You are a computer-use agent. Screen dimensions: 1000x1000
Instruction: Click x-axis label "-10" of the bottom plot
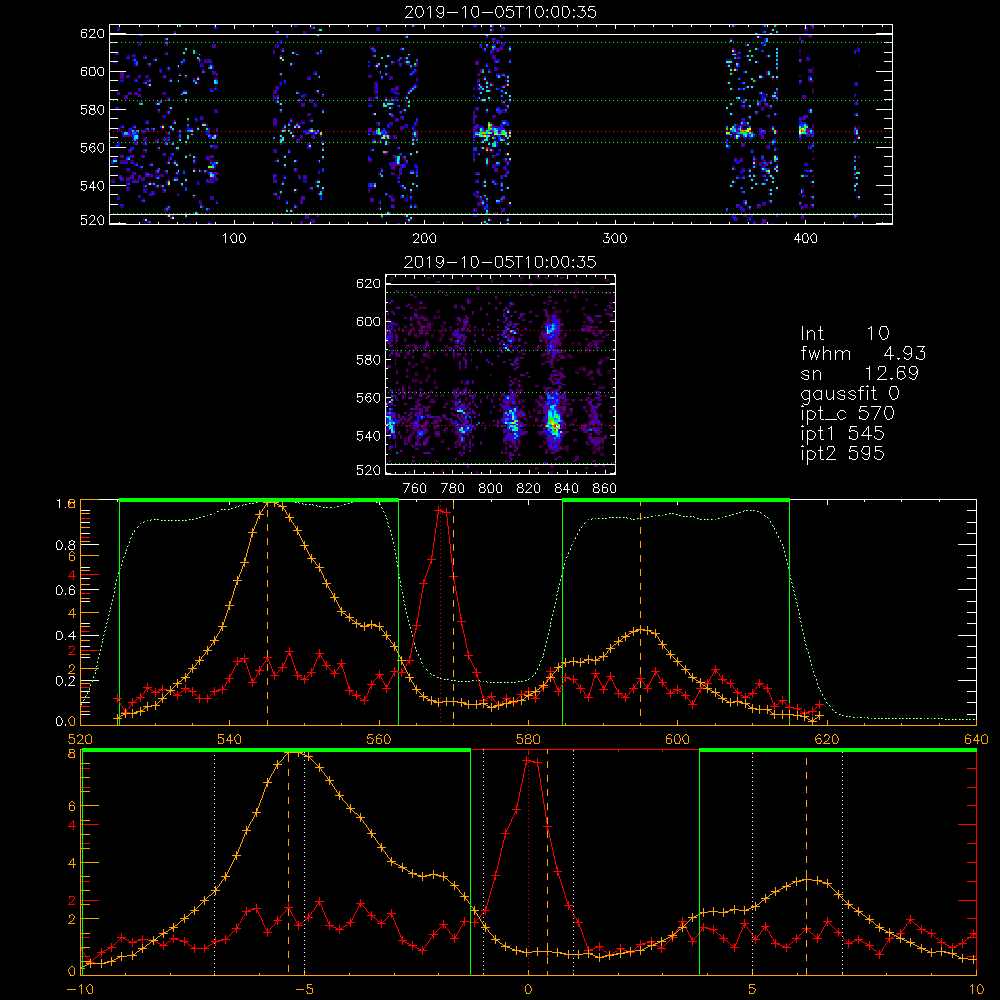[x=80, y=990]
